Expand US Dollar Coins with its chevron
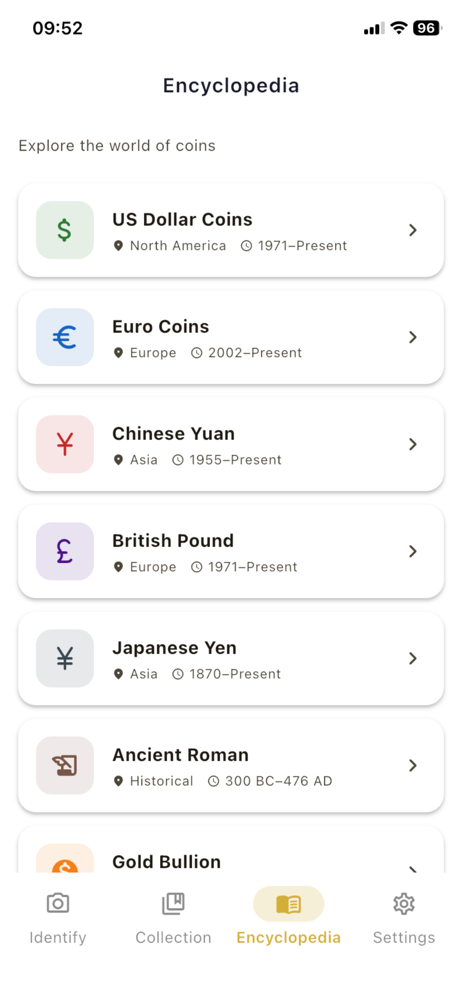This screenshot has width=462, height=1000. coord(413,230)
